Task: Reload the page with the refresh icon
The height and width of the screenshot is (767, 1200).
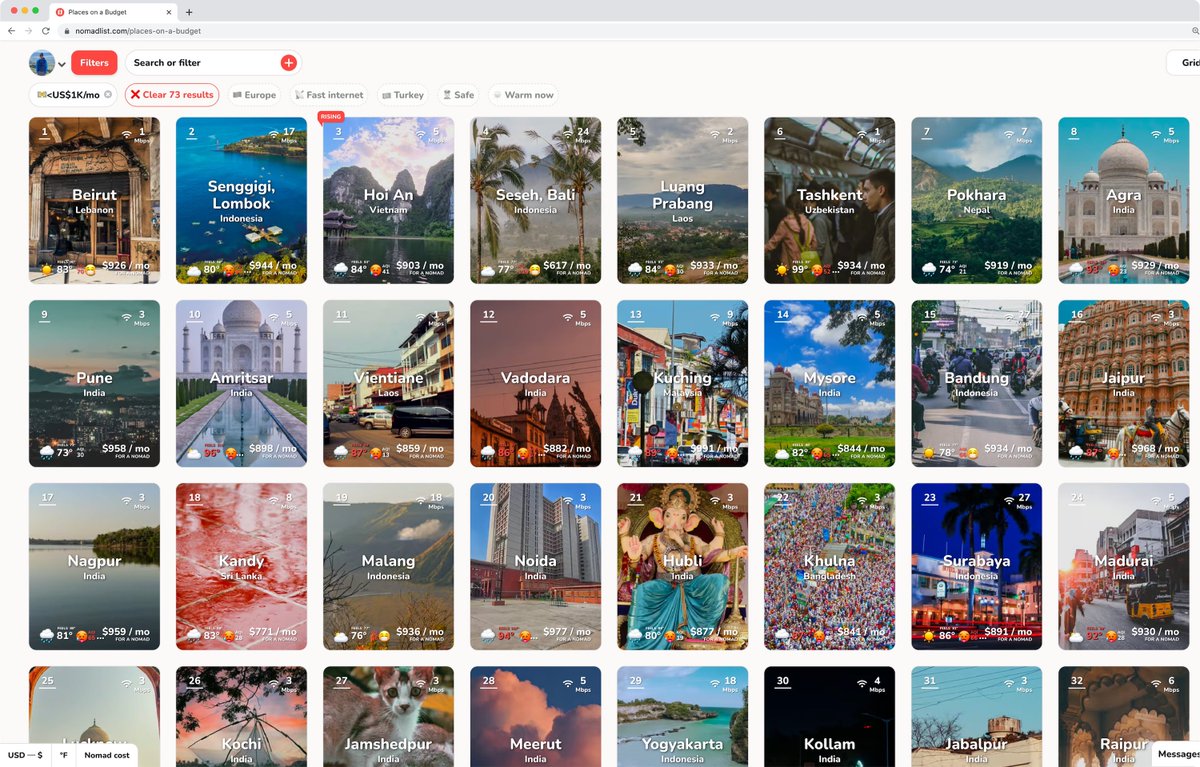Action: point(46,31)
